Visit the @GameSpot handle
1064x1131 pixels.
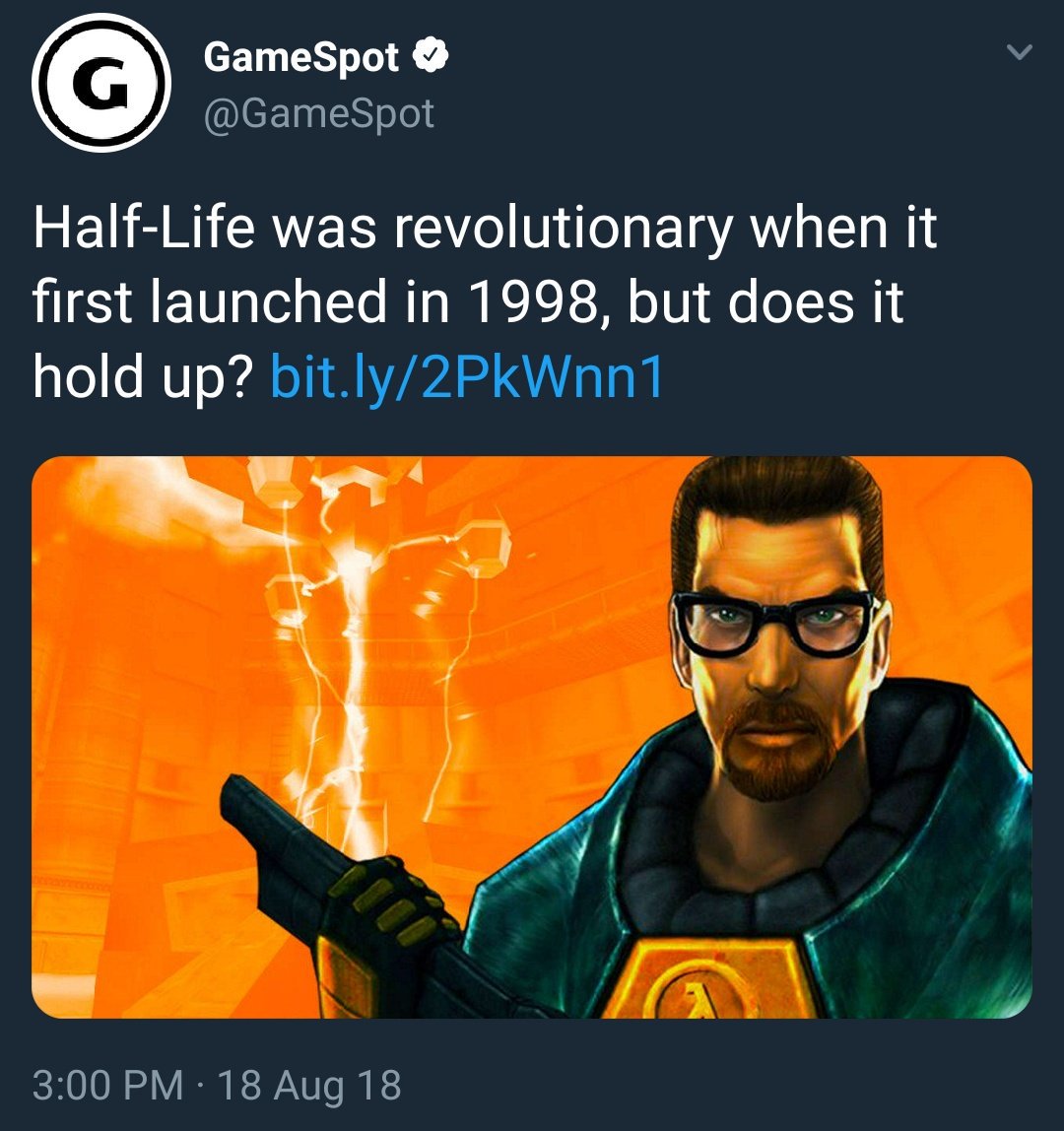(x=319, y=113)
